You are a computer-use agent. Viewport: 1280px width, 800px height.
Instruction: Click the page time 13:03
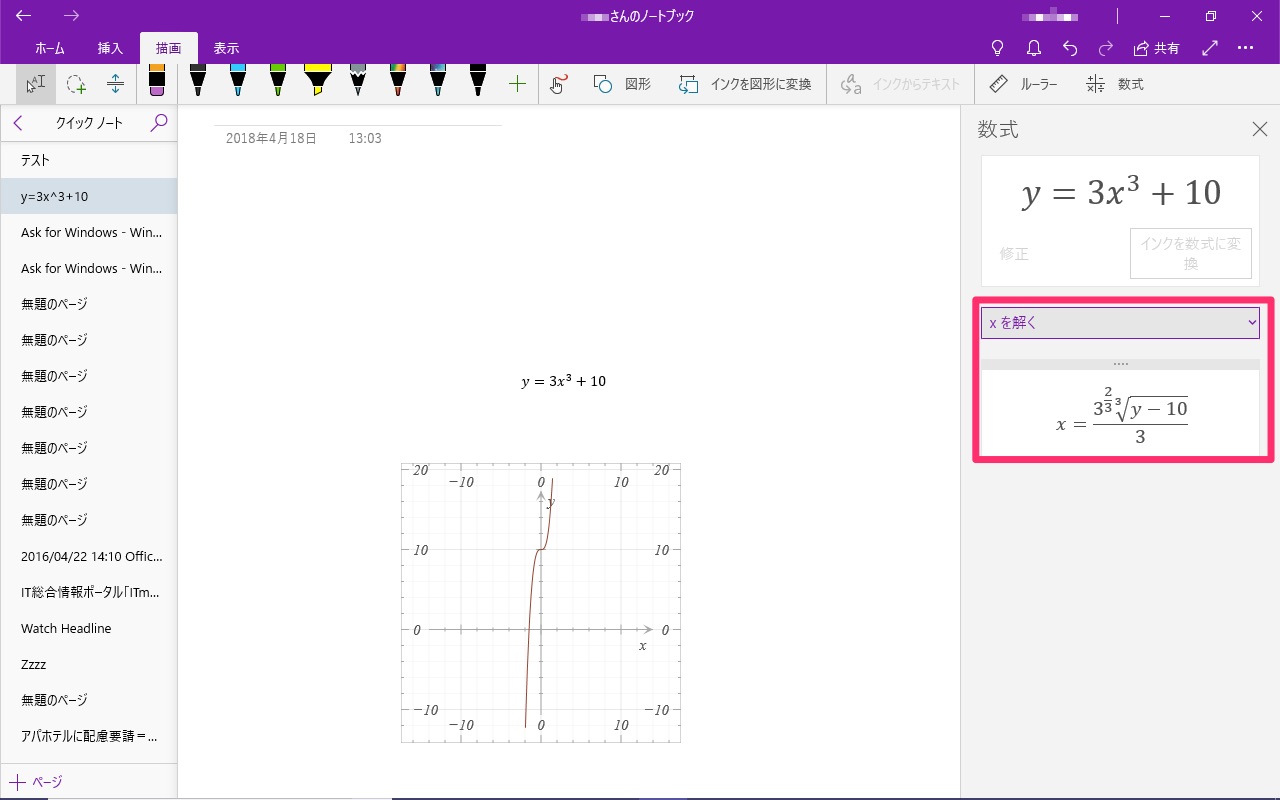coord(365,138)
